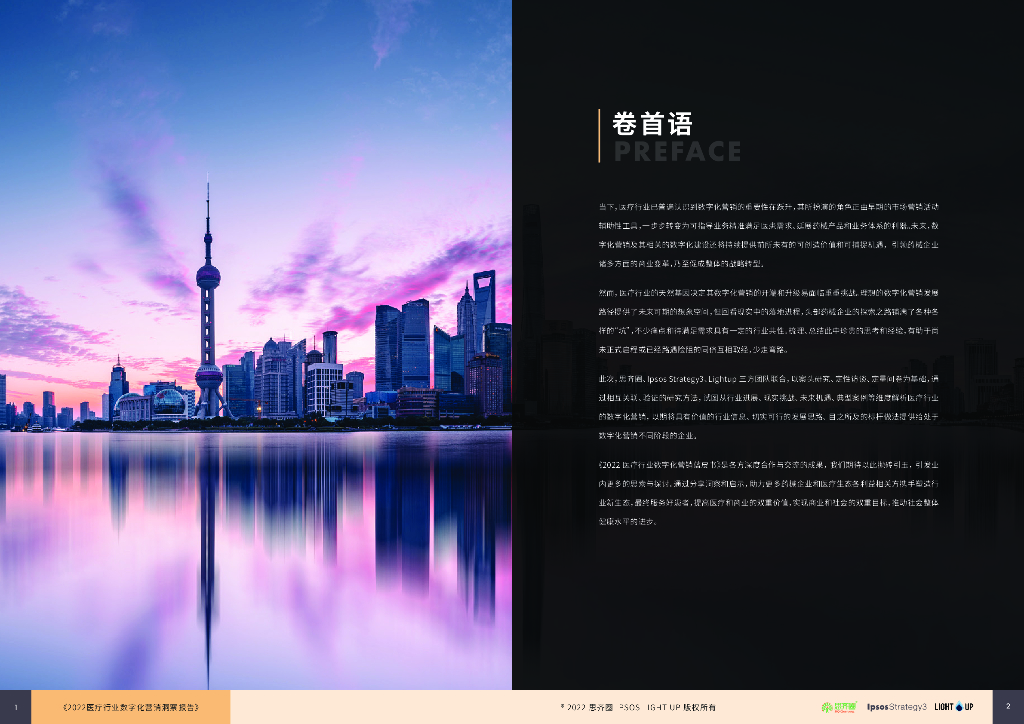Click page number 2 in footer
Image resolution: width=1024 pixels, height=724 pixels.
pos(1008,707)
